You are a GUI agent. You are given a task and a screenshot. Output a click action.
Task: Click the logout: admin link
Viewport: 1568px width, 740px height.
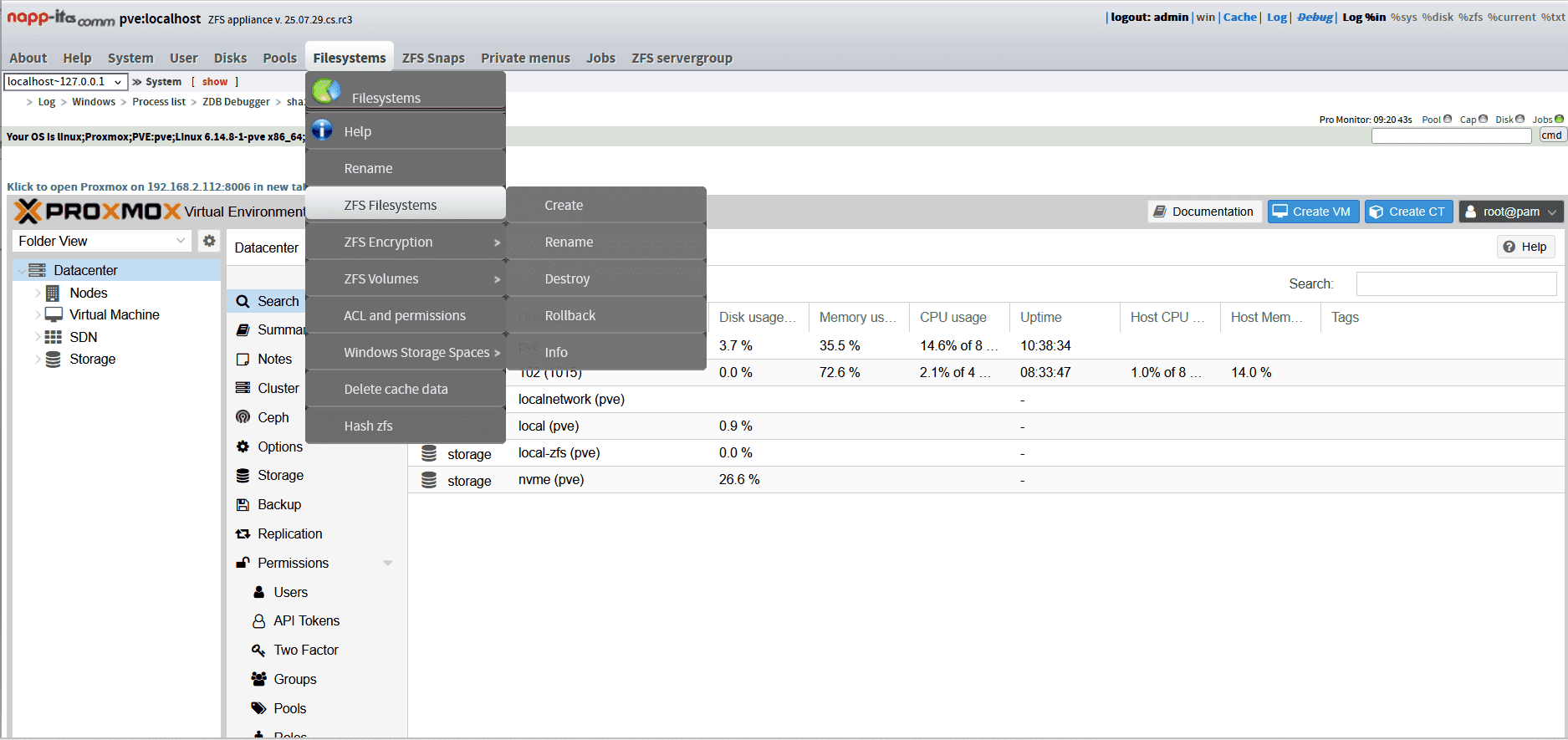1149,17
